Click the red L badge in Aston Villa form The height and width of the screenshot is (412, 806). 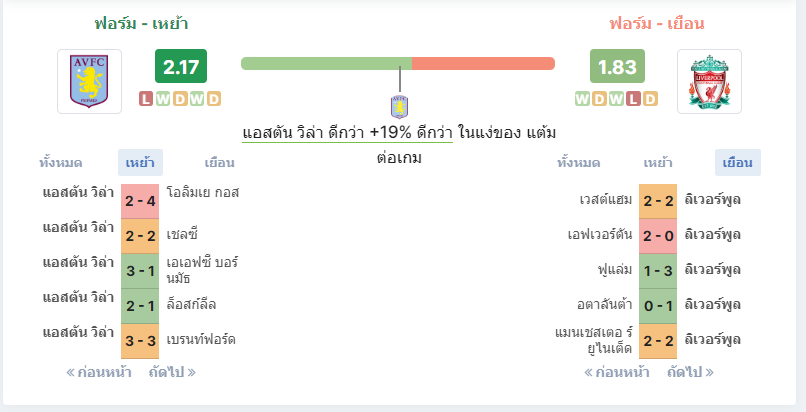pyautogui.click(x=146, y=99)
